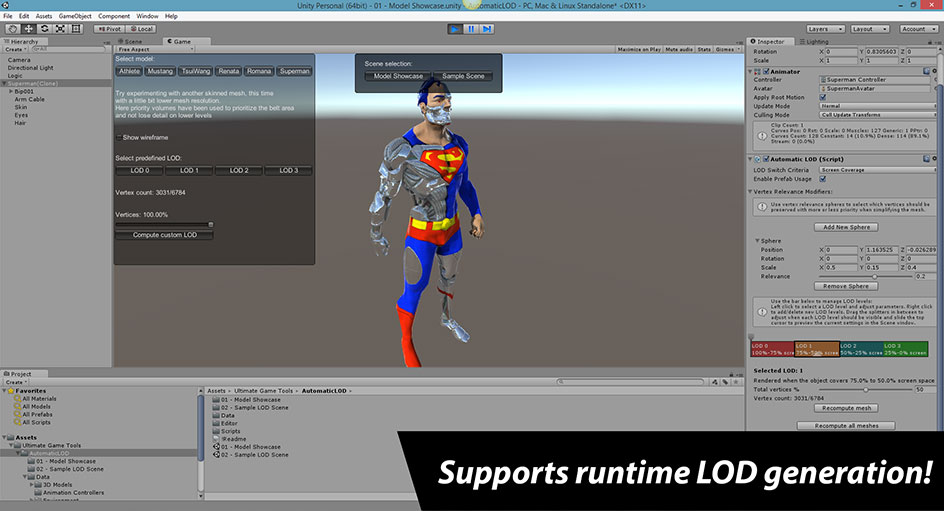The width and height of the screenshot is (944, 511).
Task: Select the Scale tool in toolbar
Action: coord(60,29)
